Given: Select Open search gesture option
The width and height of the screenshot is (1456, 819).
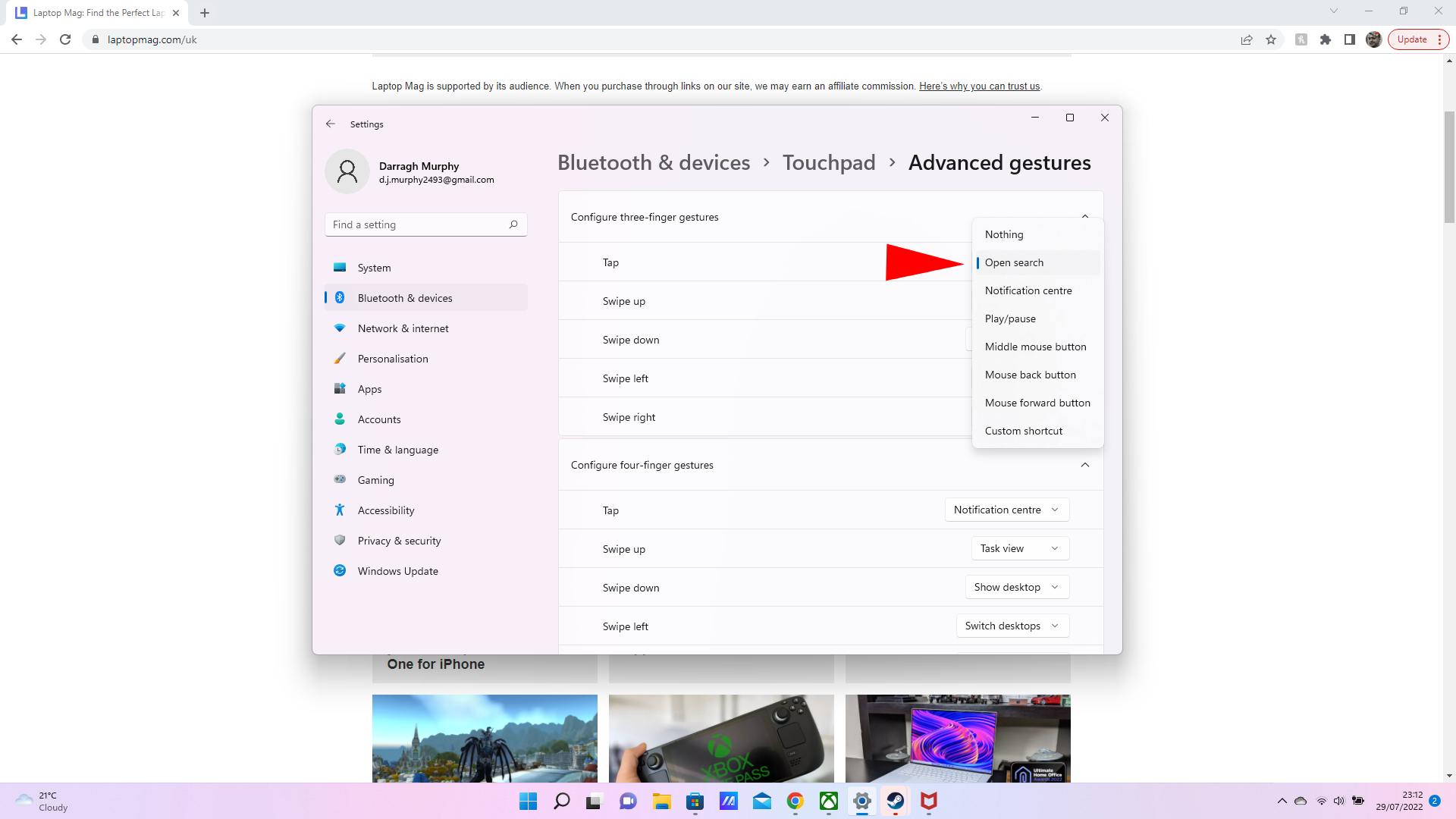Looking at the screenshot, I should [1014, 262].
